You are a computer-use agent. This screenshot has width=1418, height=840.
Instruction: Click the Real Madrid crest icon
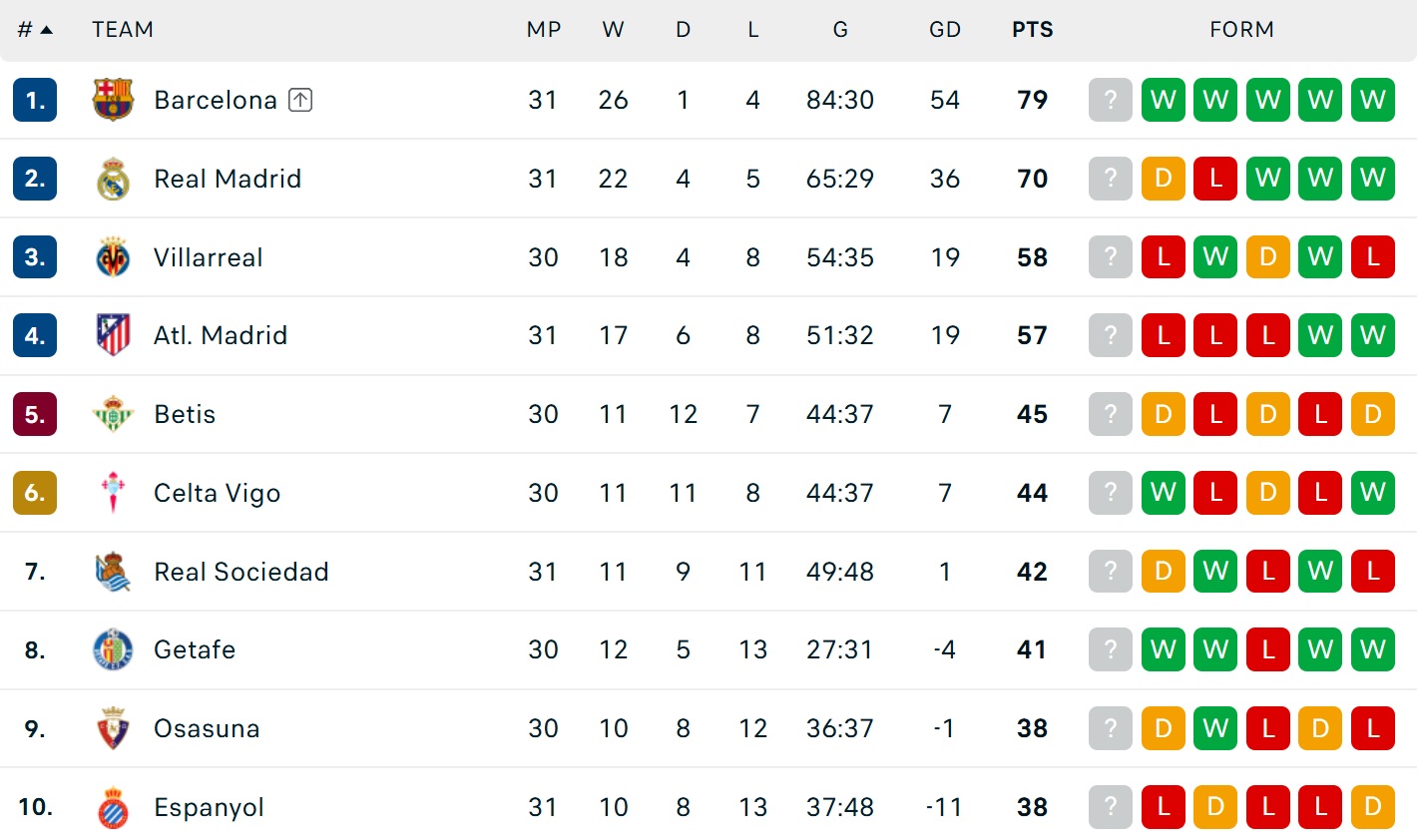pyautogui.click(x=113, y=179)
